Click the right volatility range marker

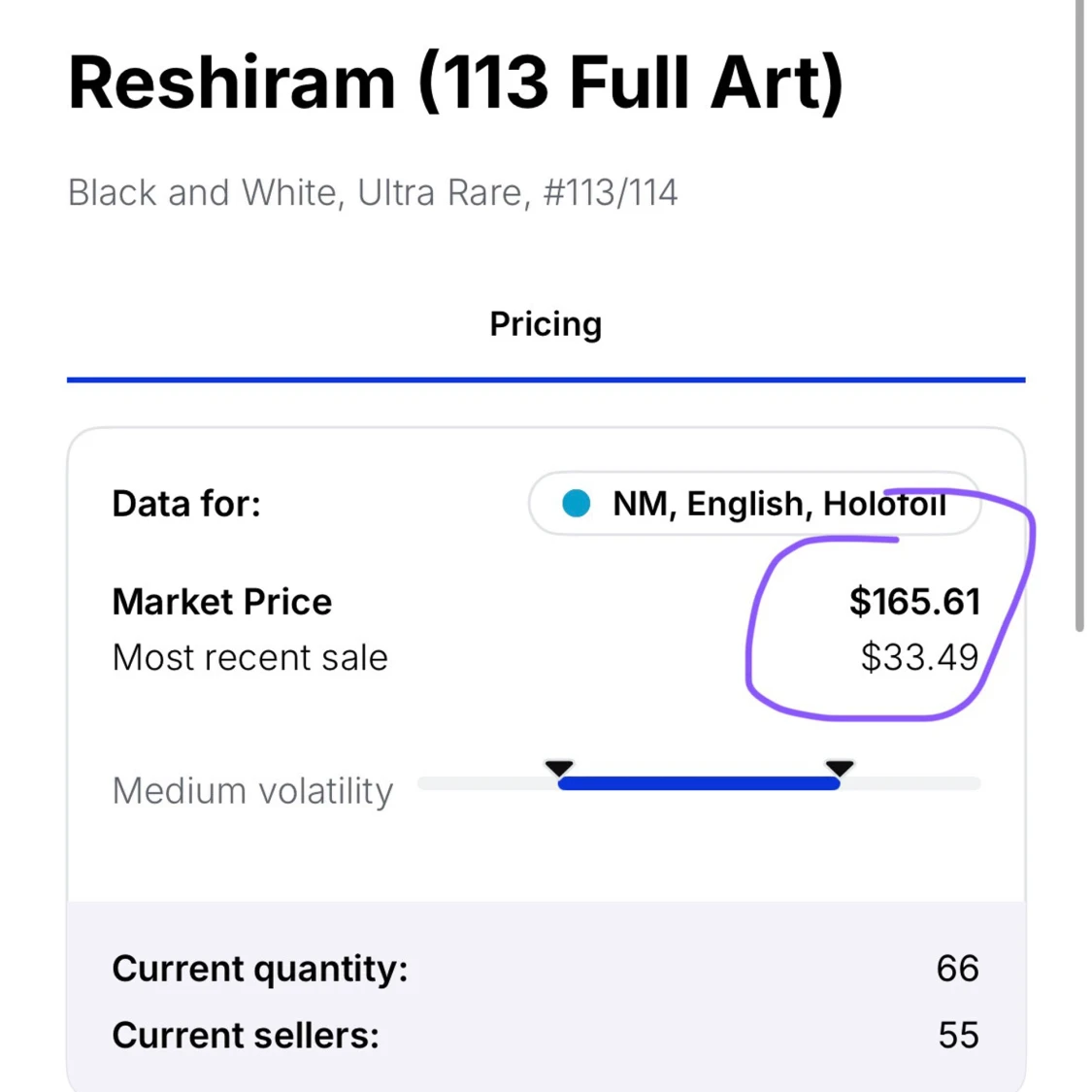tap(839, 769)
